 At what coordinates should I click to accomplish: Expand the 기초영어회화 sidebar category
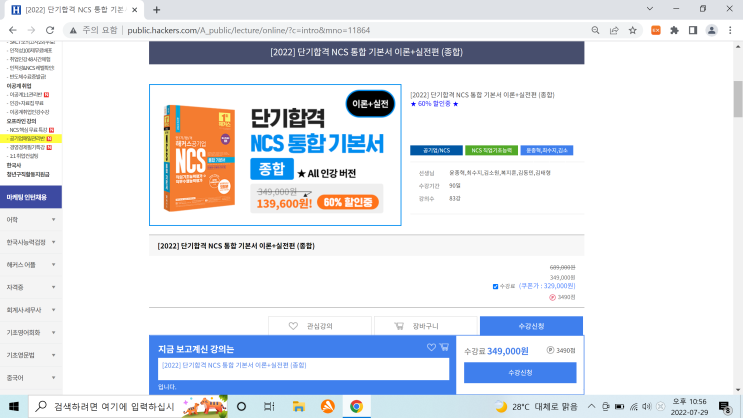pyautogui.click(x=31, y=333)
